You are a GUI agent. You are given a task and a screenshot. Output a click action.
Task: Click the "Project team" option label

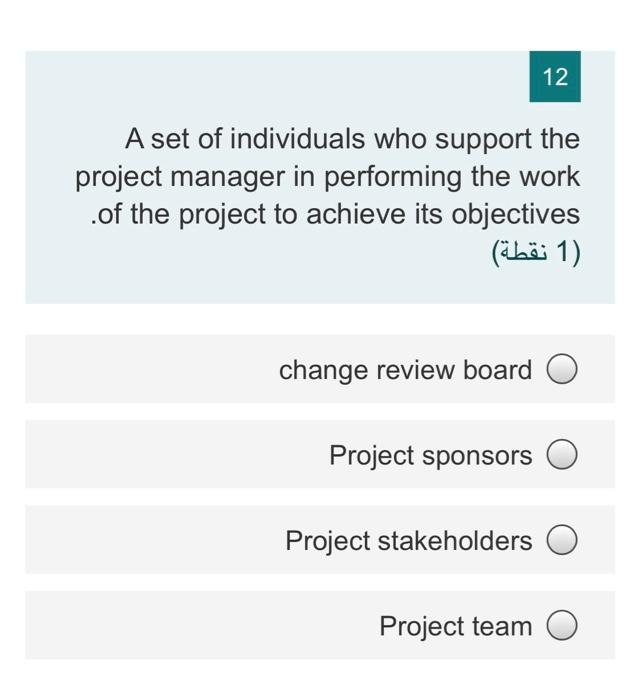click(x=455, y=627)
